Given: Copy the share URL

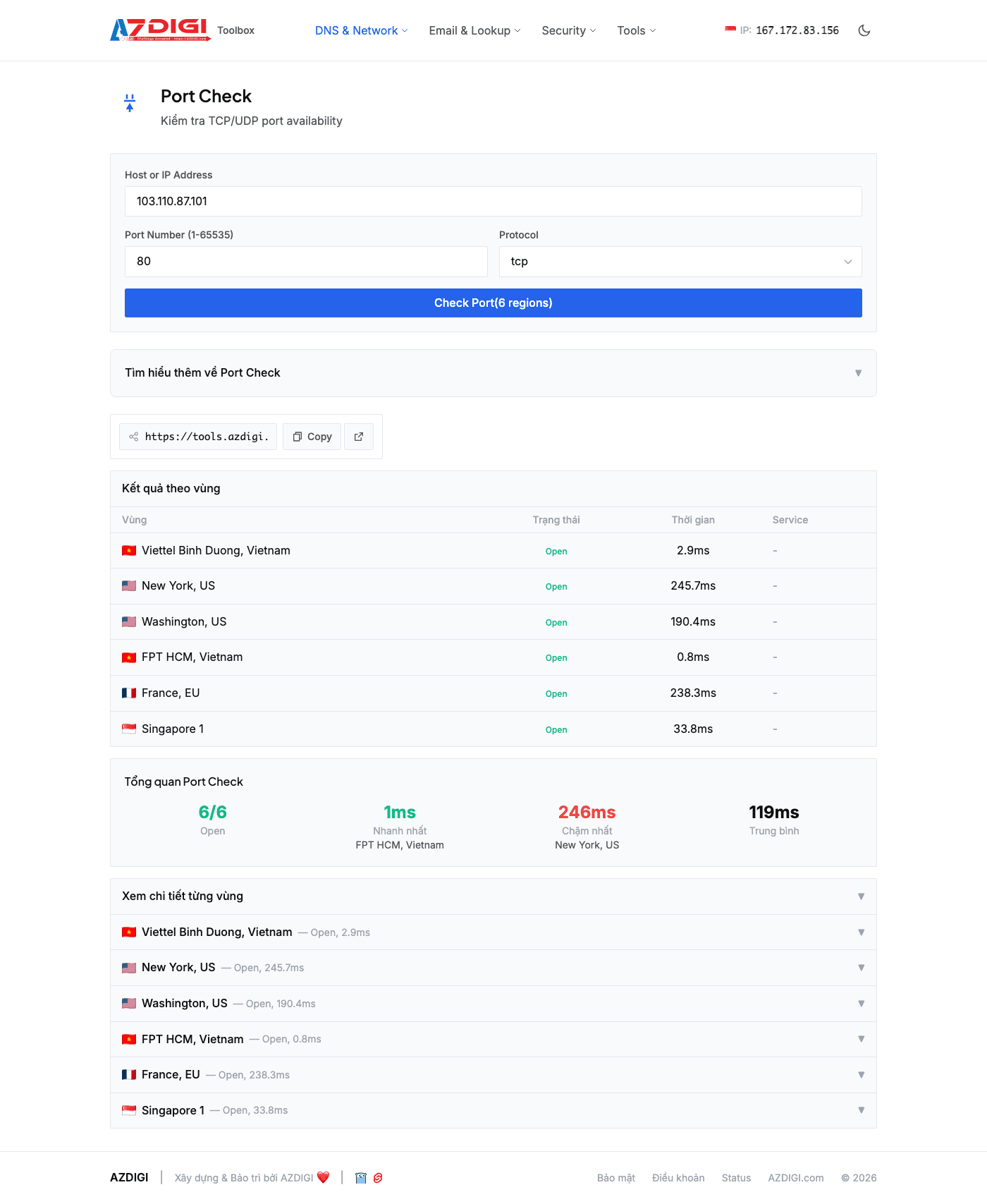Looking at the screenshot, I should pyautogui.click(x=312, y=437).
